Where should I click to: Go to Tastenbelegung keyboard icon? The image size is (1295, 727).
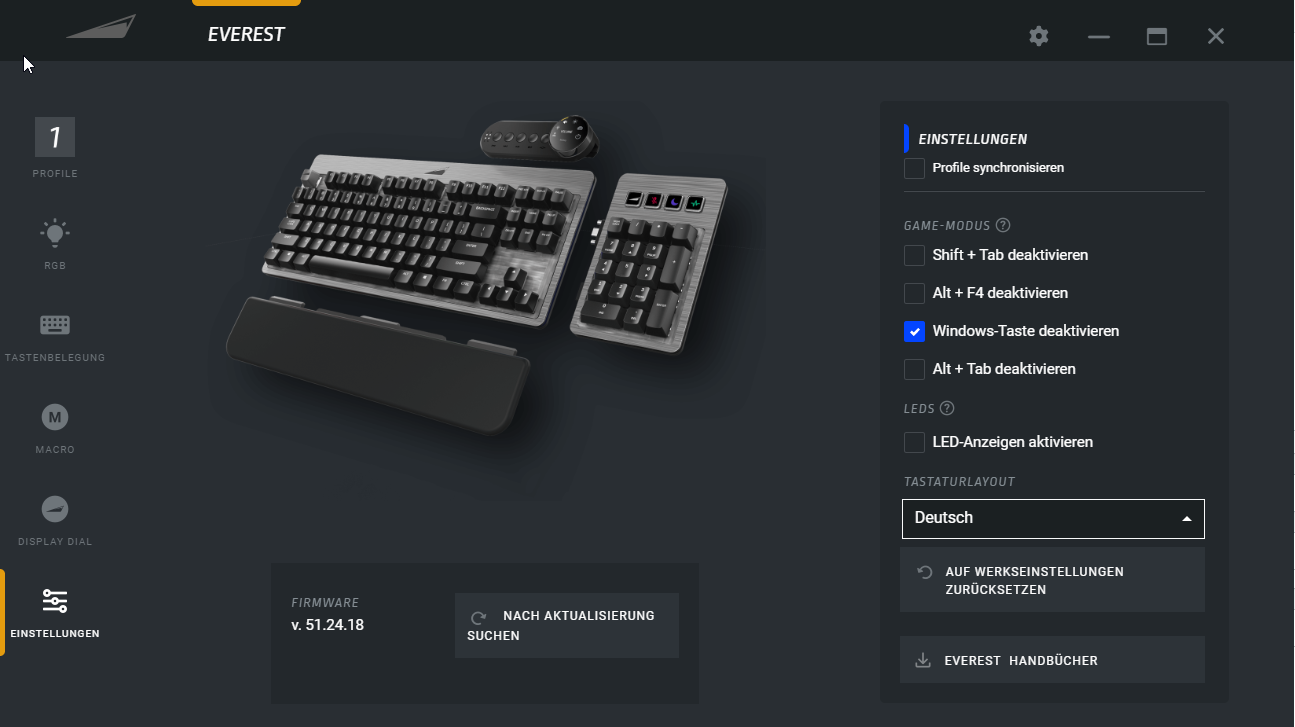coord(55,325)
